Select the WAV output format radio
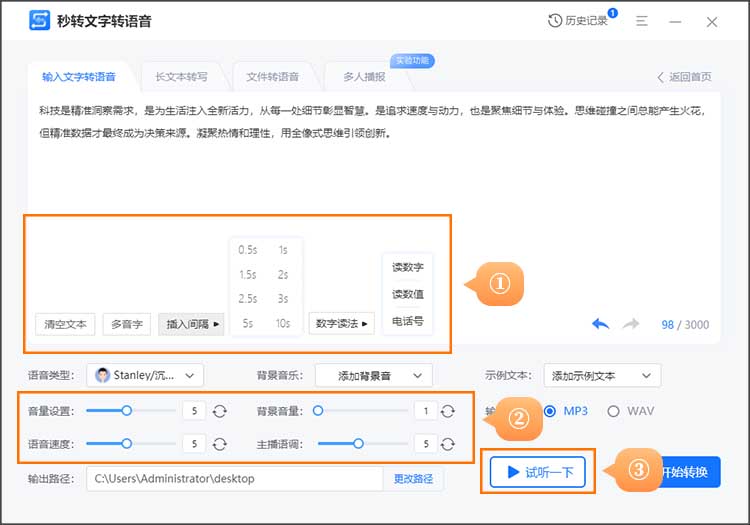Image resolution: width=750 pixels, height=525 pixels. [613, 411]
